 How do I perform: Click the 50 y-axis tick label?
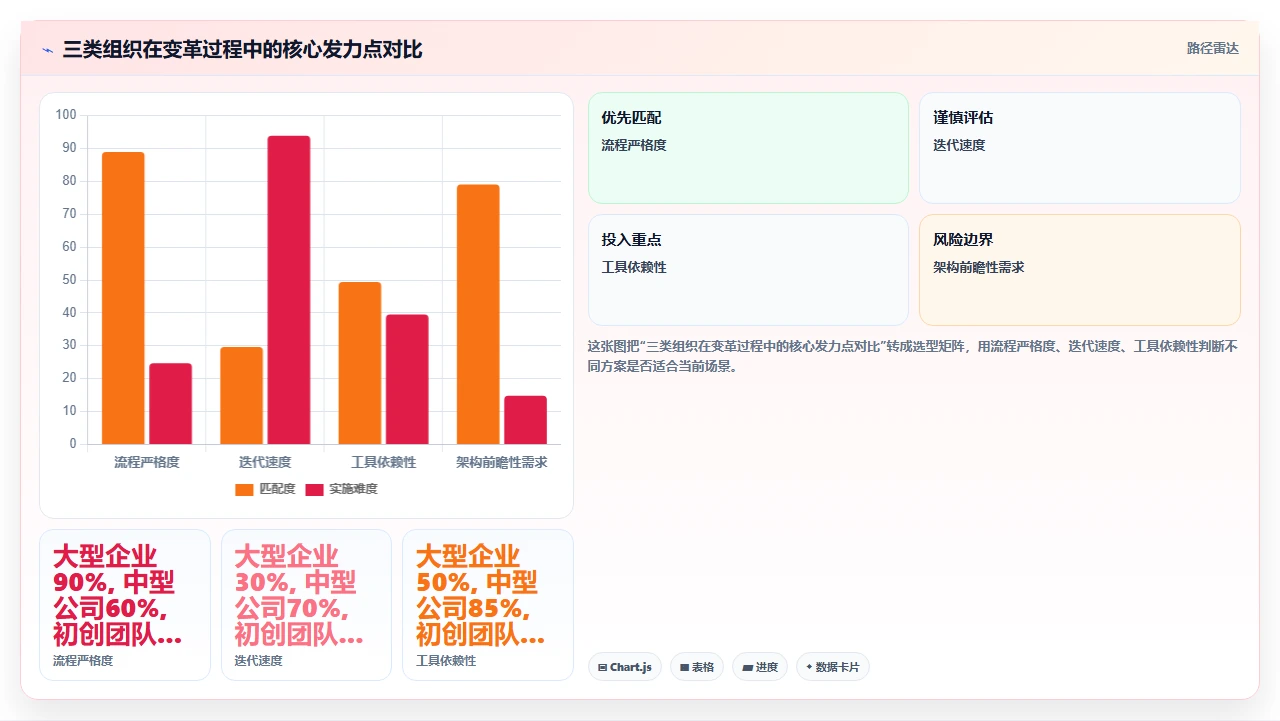[69, 280]
